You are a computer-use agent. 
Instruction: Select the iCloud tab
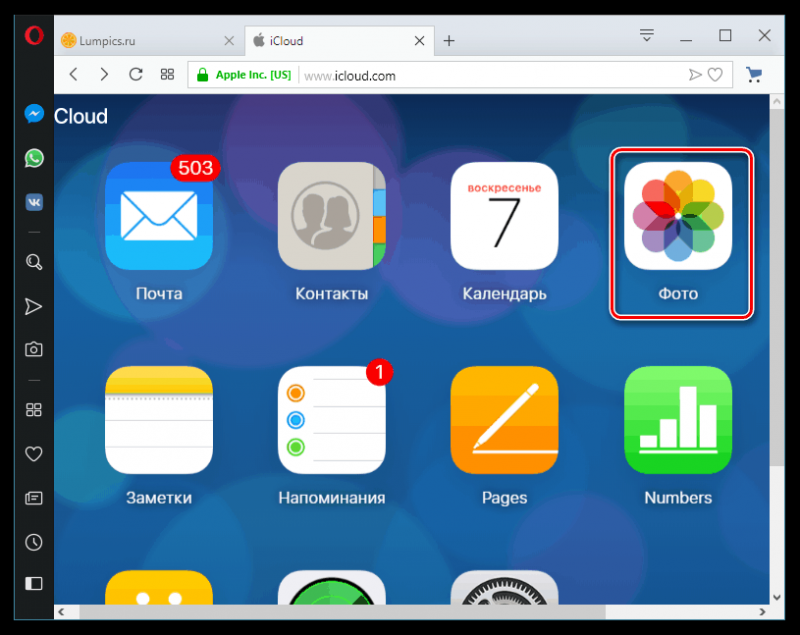339,41
